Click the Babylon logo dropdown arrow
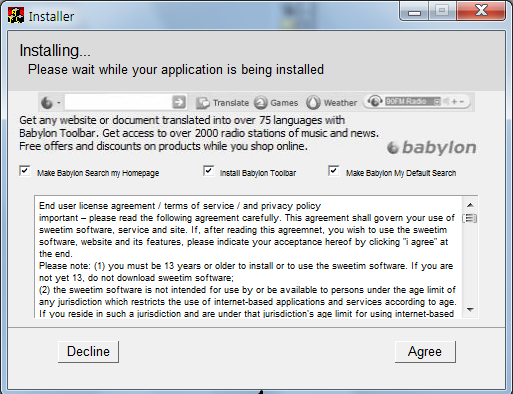513x394 pixels. coord(59,103)
